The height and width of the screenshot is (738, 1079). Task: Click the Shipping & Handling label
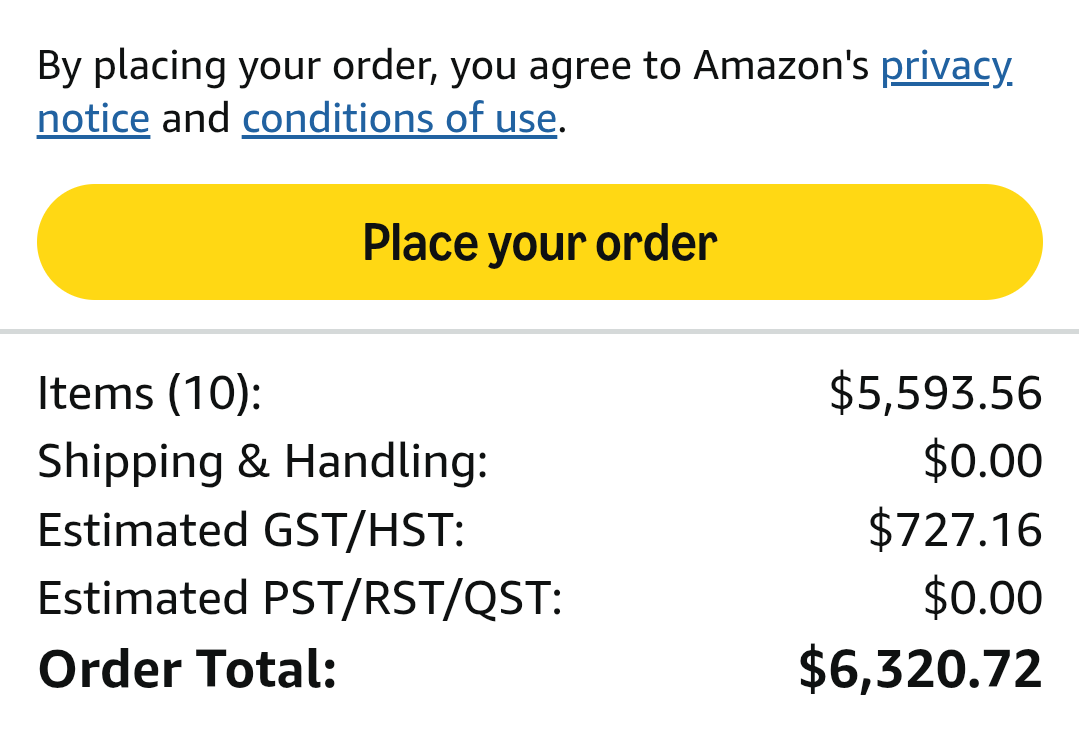(x=262, y=461)
